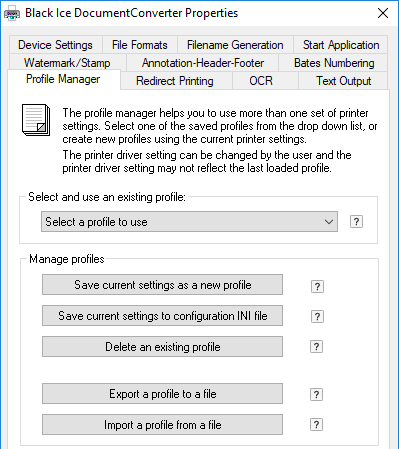Click Save current settings as a new profile
The width and height of the screenshot is (399, 449).
162,285
